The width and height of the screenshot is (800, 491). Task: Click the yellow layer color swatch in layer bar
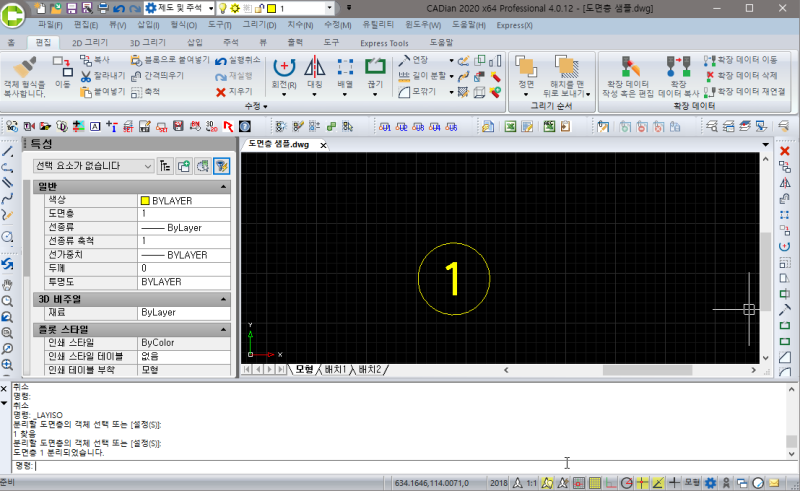(x=272, y=8)
